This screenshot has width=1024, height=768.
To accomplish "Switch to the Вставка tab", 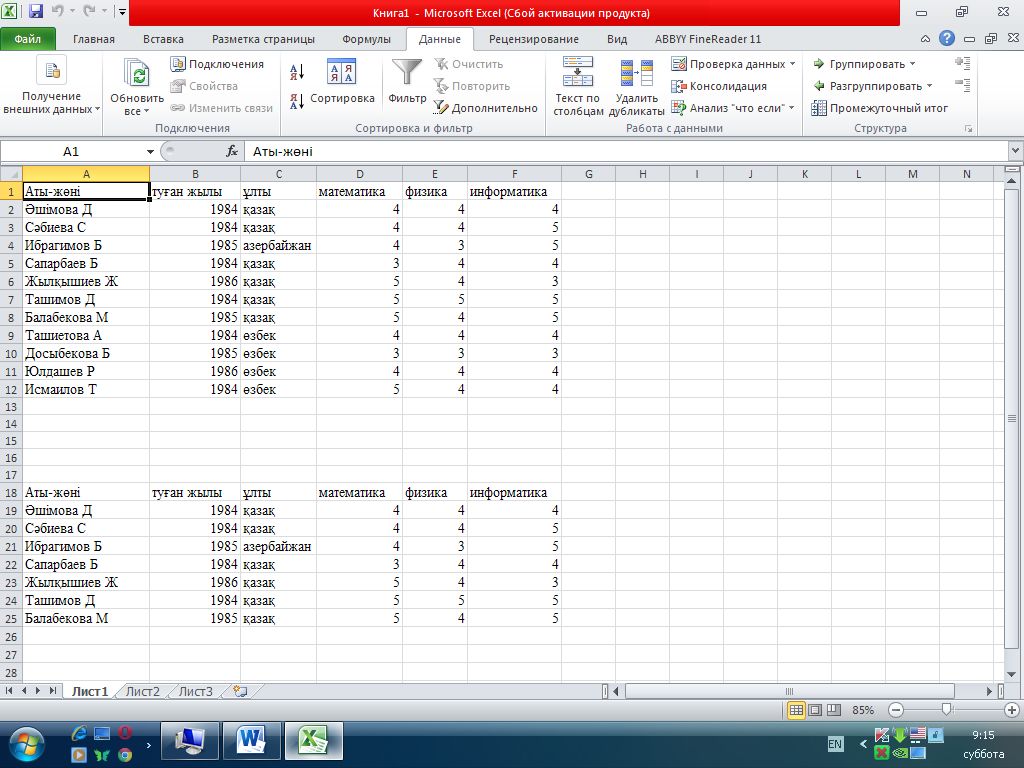I will point(163,39).
